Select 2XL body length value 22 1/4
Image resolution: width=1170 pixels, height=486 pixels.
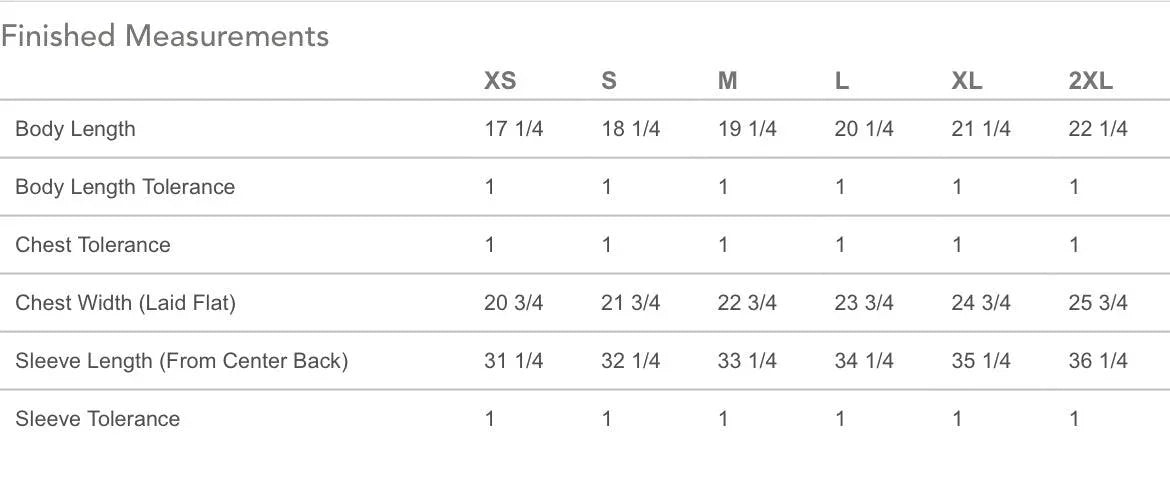1097,129
